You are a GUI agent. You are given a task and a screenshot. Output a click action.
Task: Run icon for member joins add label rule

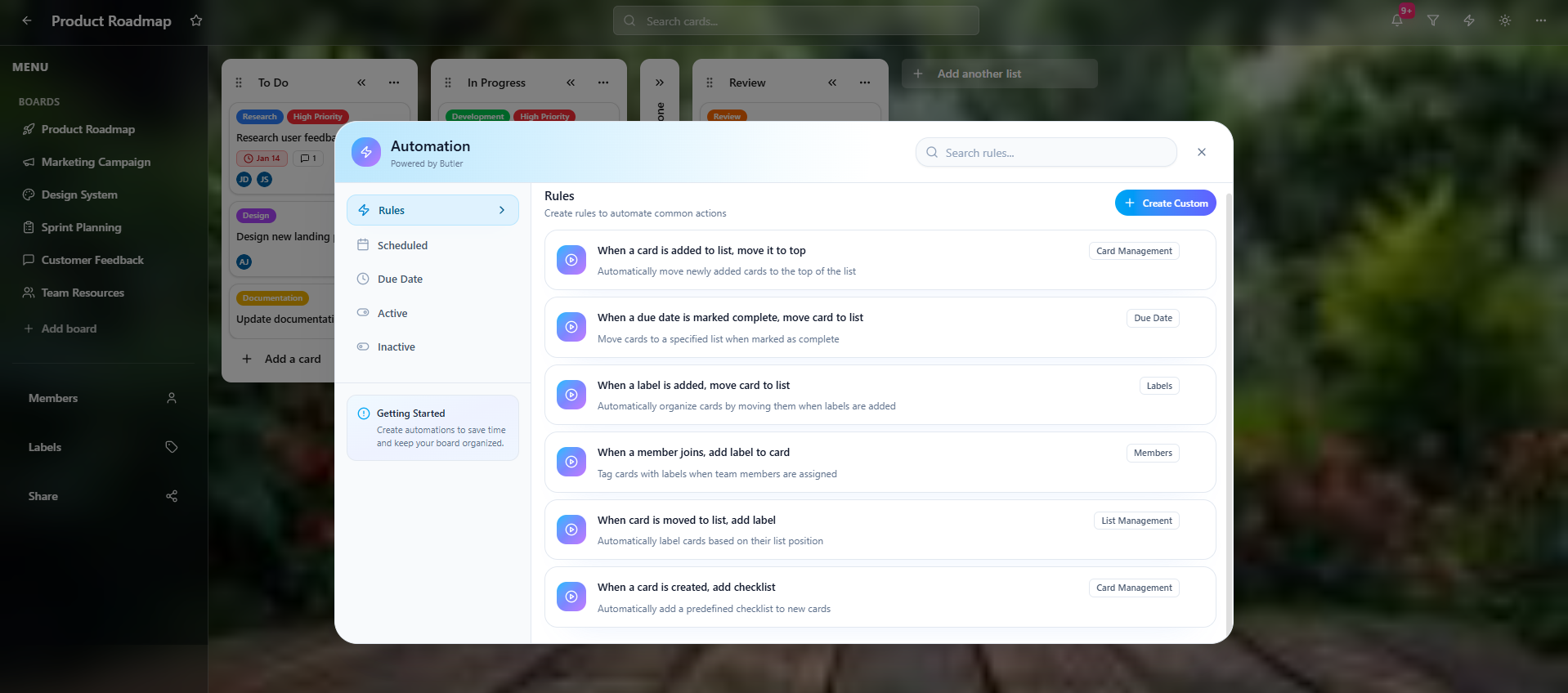571,462
